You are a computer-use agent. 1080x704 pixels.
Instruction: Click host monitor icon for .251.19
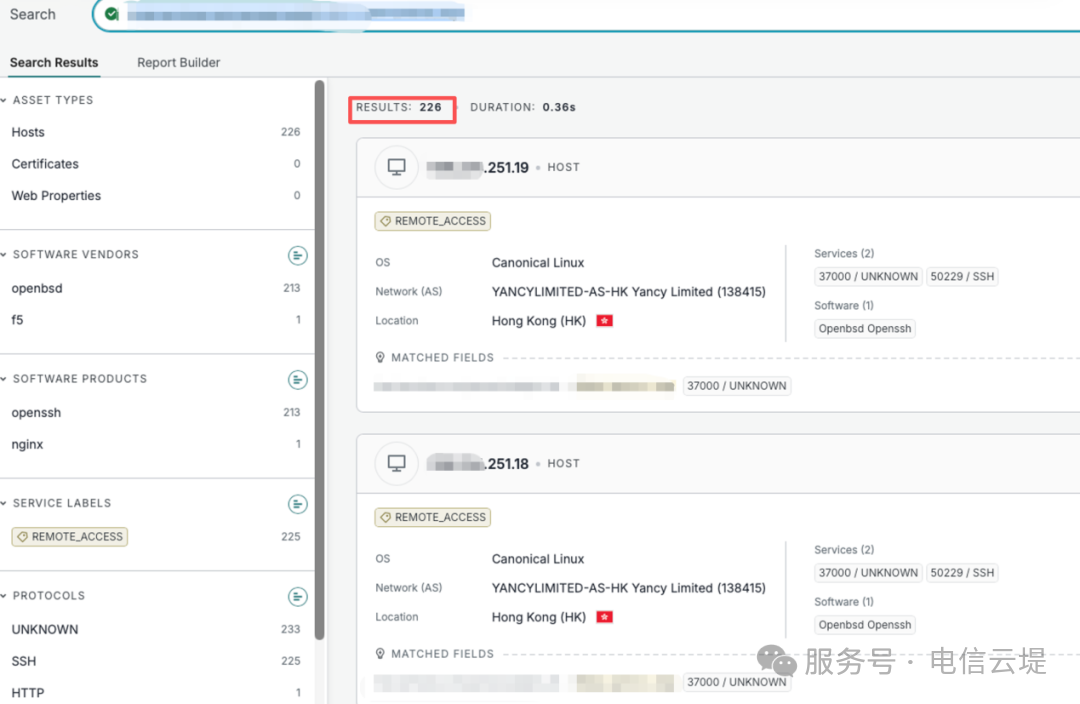coord(397,167)
